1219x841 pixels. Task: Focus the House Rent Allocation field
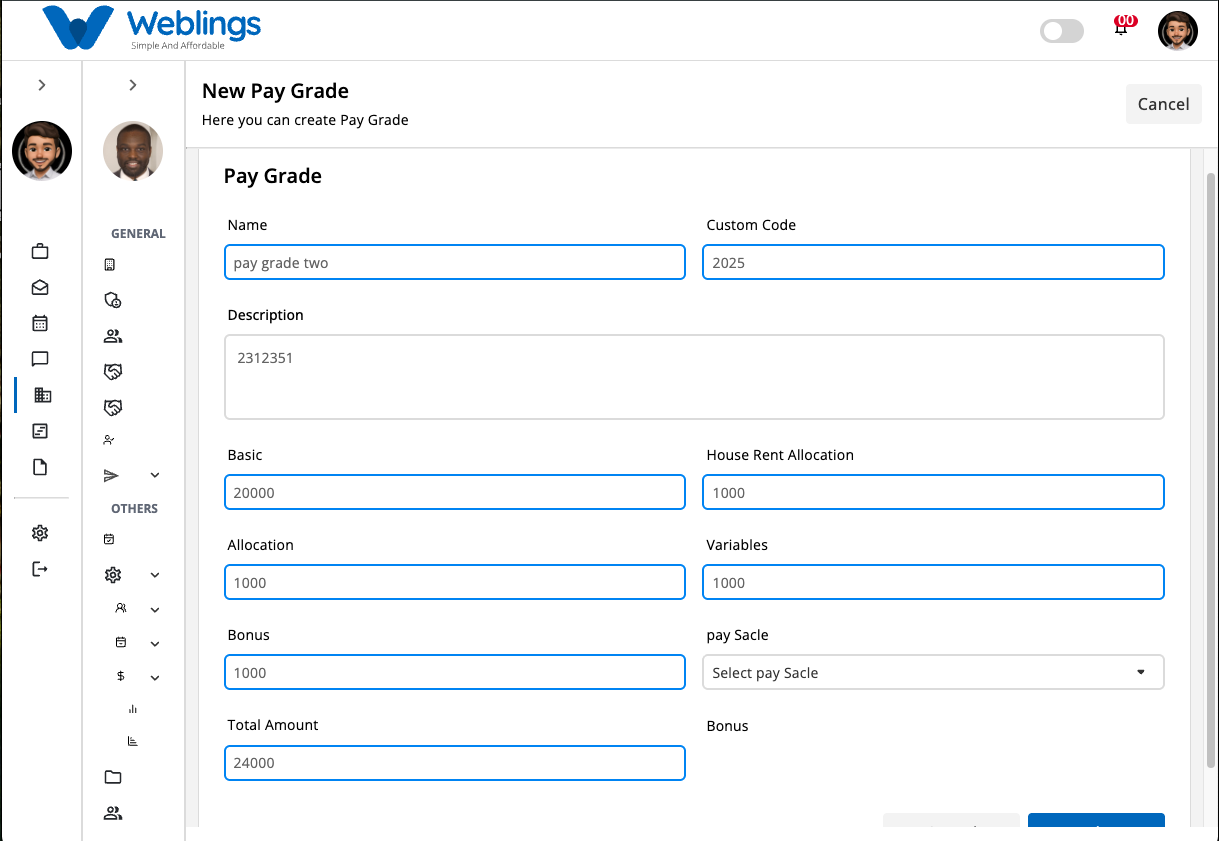pyautogui.click(x=933, y=492)
